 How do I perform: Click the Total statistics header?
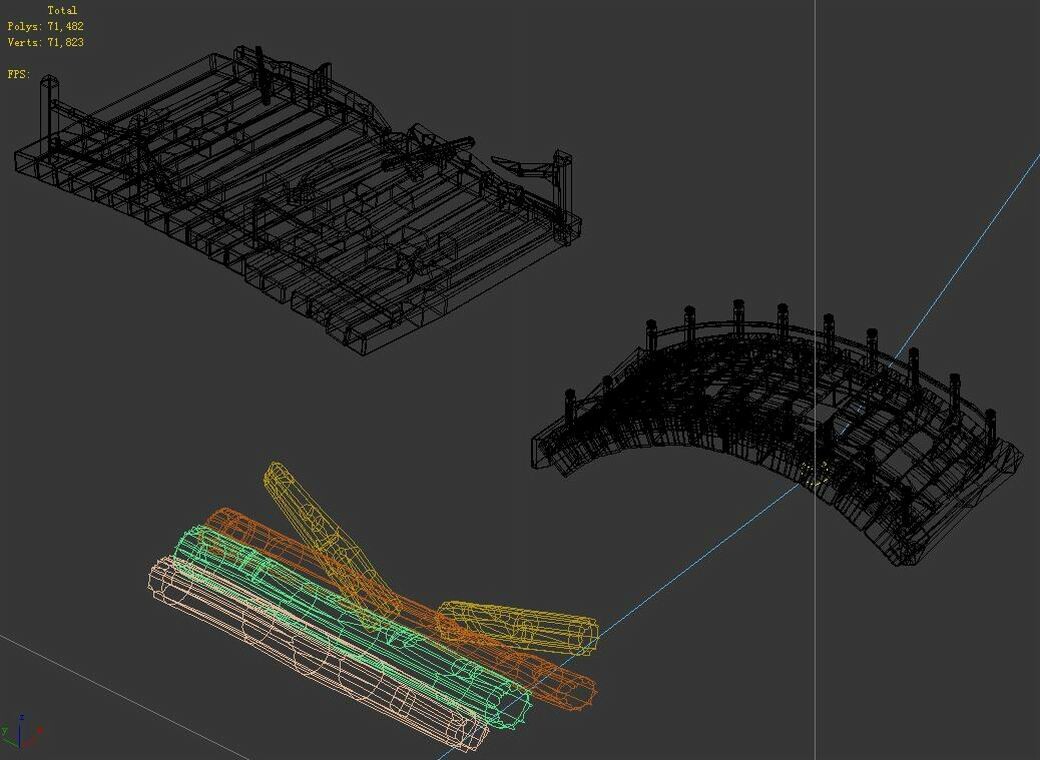[x=62, y=11]
